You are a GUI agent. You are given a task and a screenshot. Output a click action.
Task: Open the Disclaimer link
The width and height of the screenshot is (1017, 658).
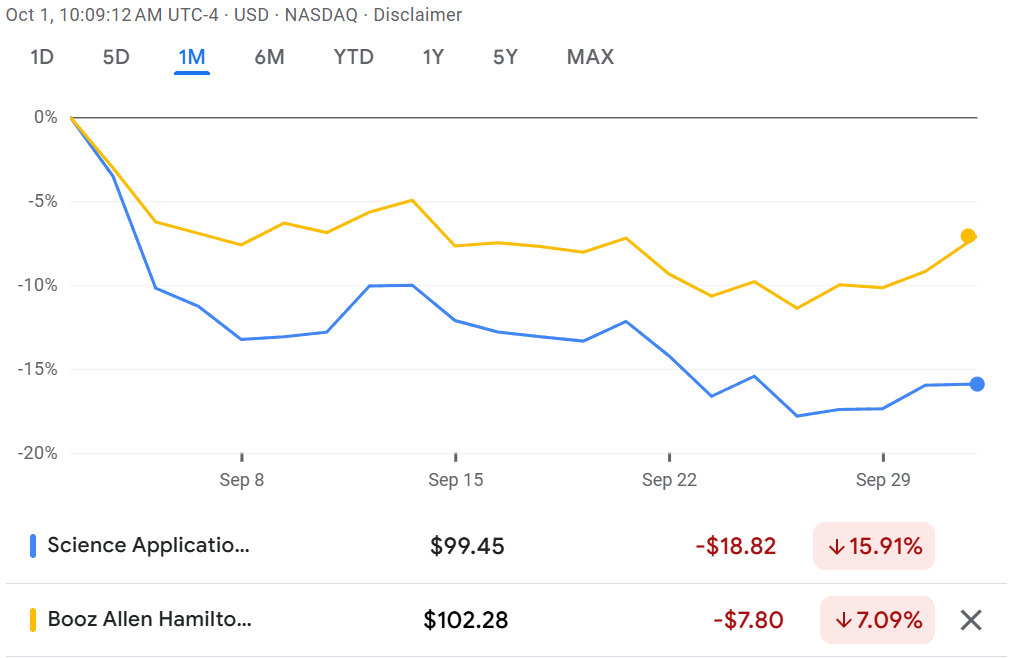click(x=417, y=15)
